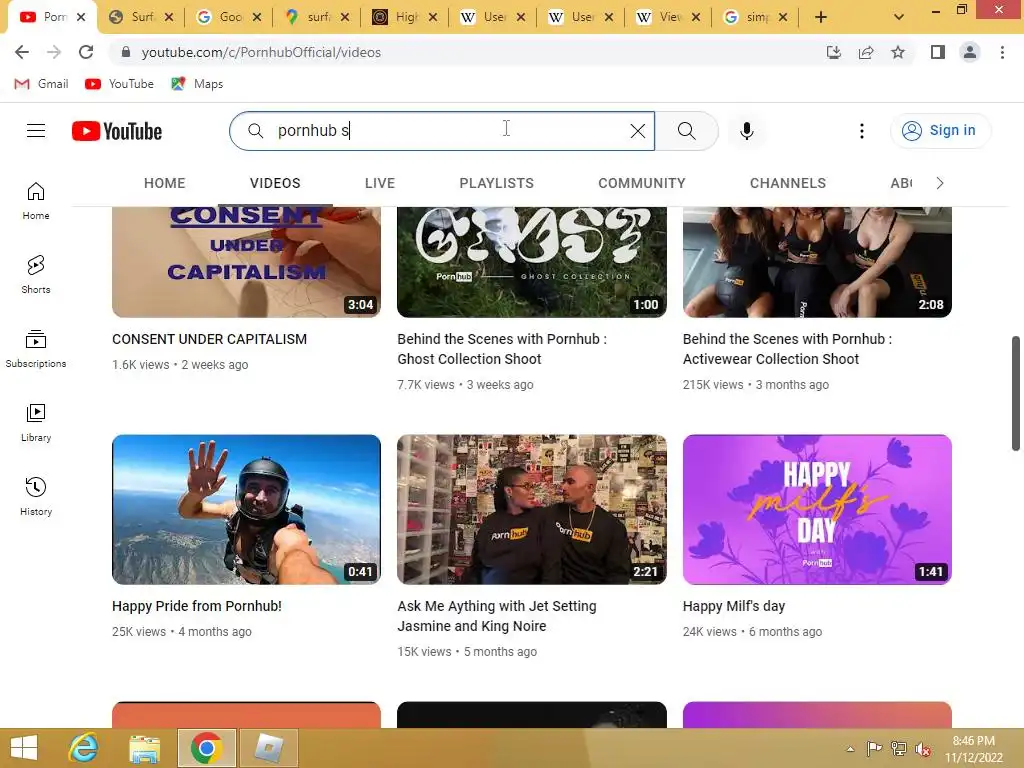Open a new browser tab

[821, 17]
